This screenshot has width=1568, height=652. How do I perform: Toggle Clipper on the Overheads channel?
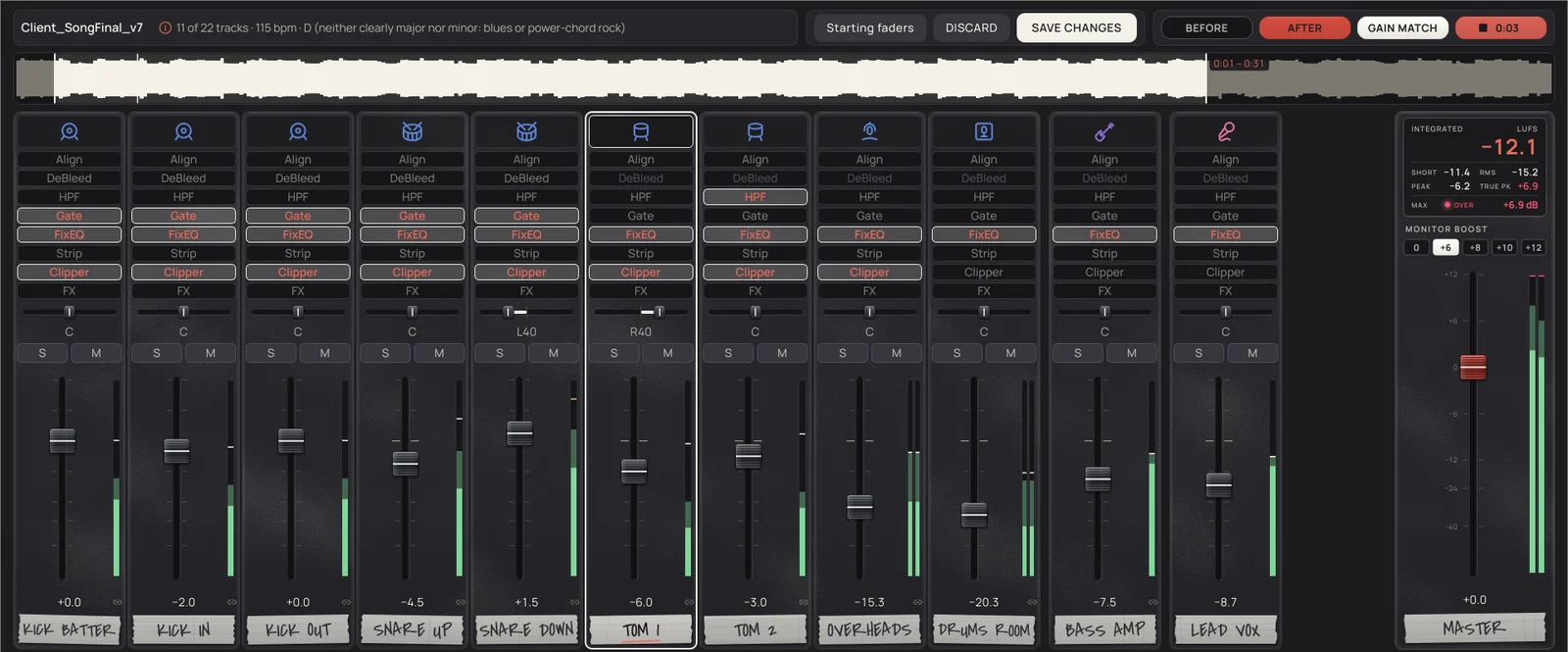tap(869, 273)
